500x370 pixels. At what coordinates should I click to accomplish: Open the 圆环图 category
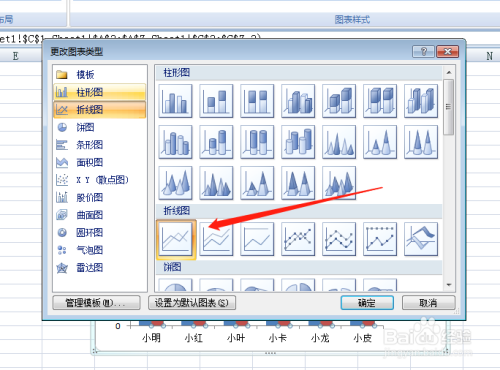coord(100,232)
